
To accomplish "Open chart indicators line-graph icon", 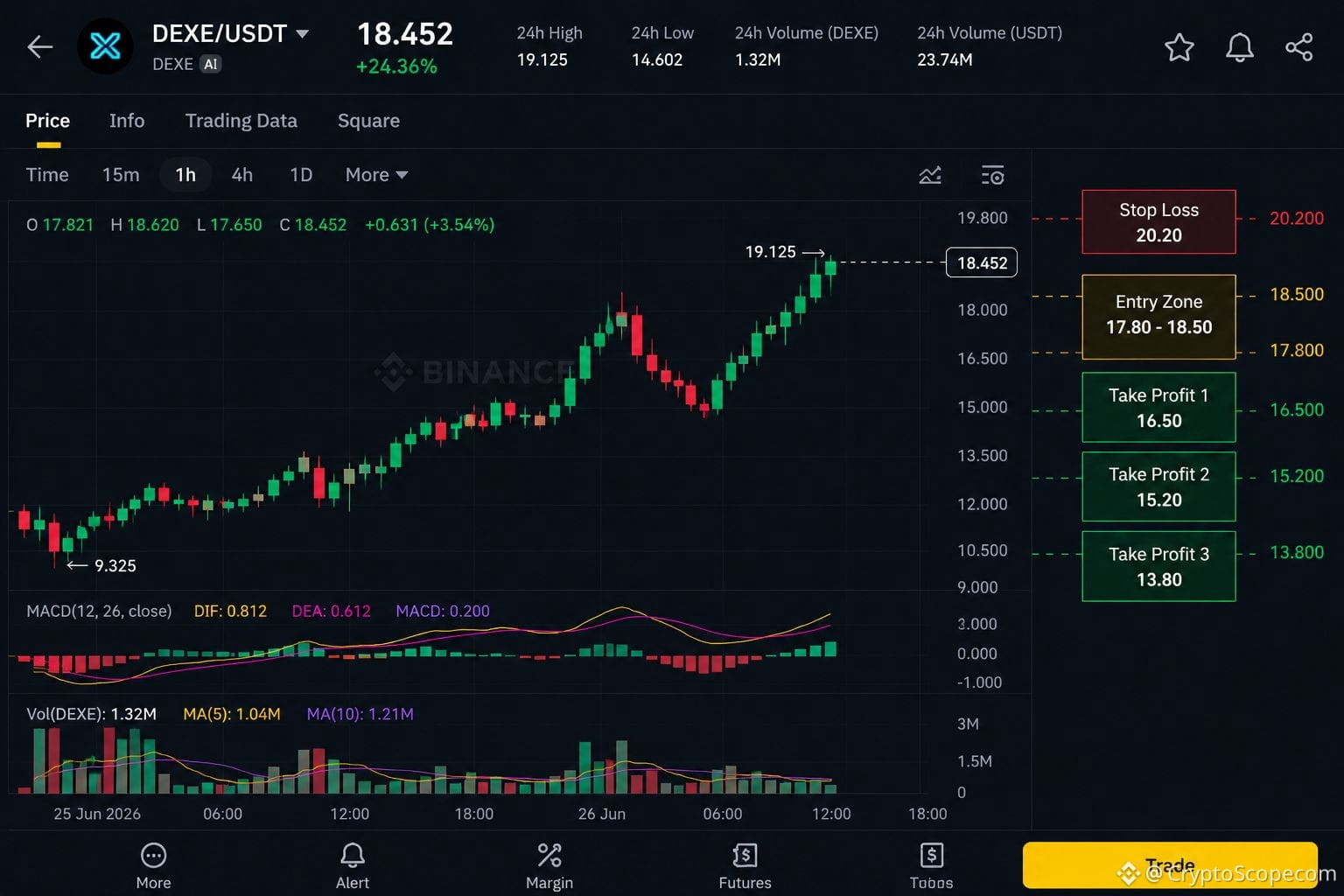I will pyautogui.click(x=930, y=175).
